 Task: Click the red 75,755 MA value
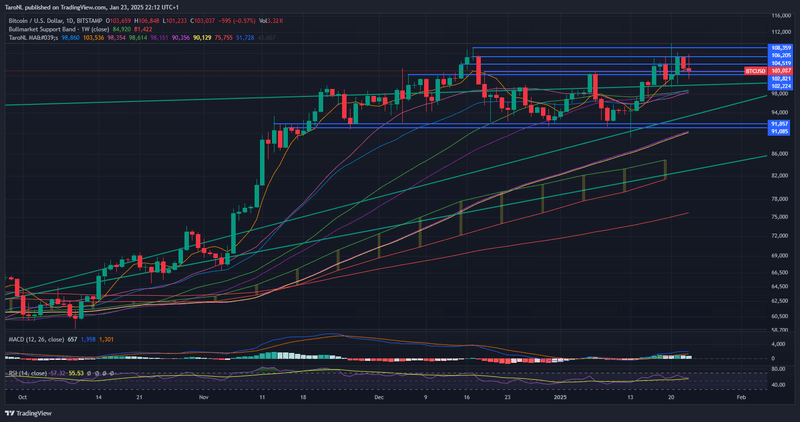pos(223,38)
